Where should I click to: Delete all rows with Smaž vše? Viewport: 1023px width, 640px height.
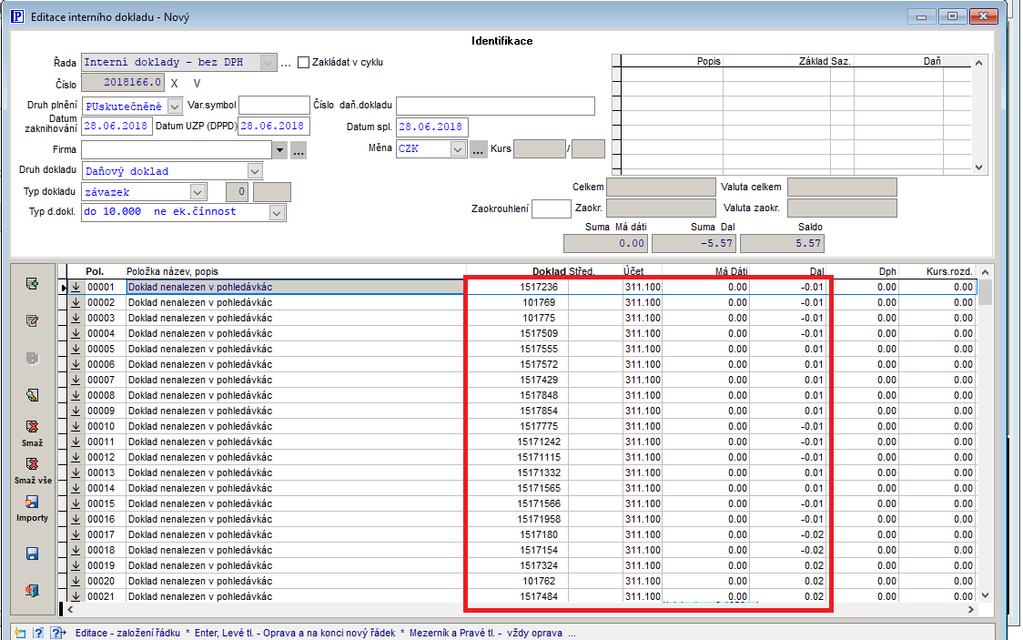33,470
